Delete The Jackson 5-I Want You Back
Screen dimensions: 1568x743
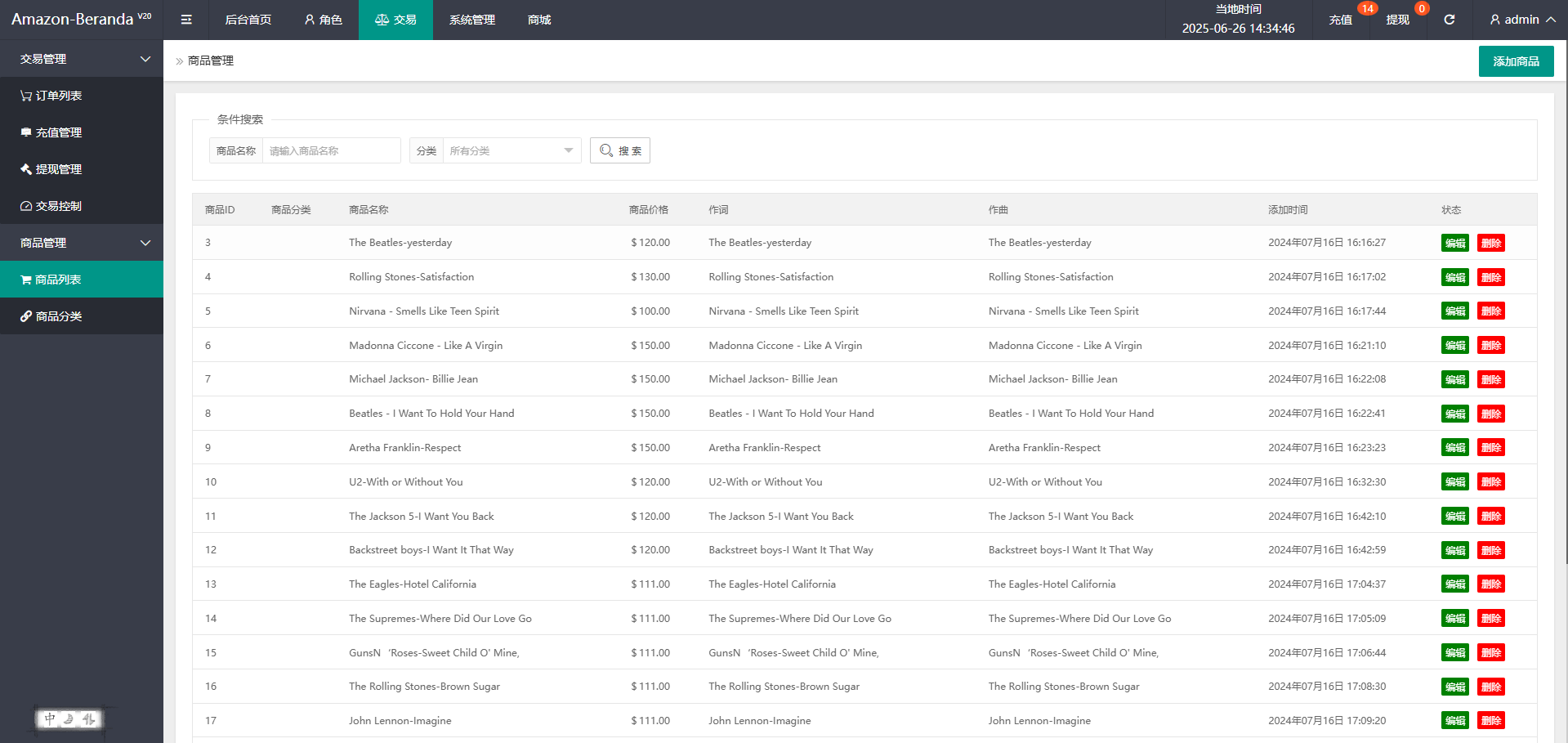(1491, 517)
